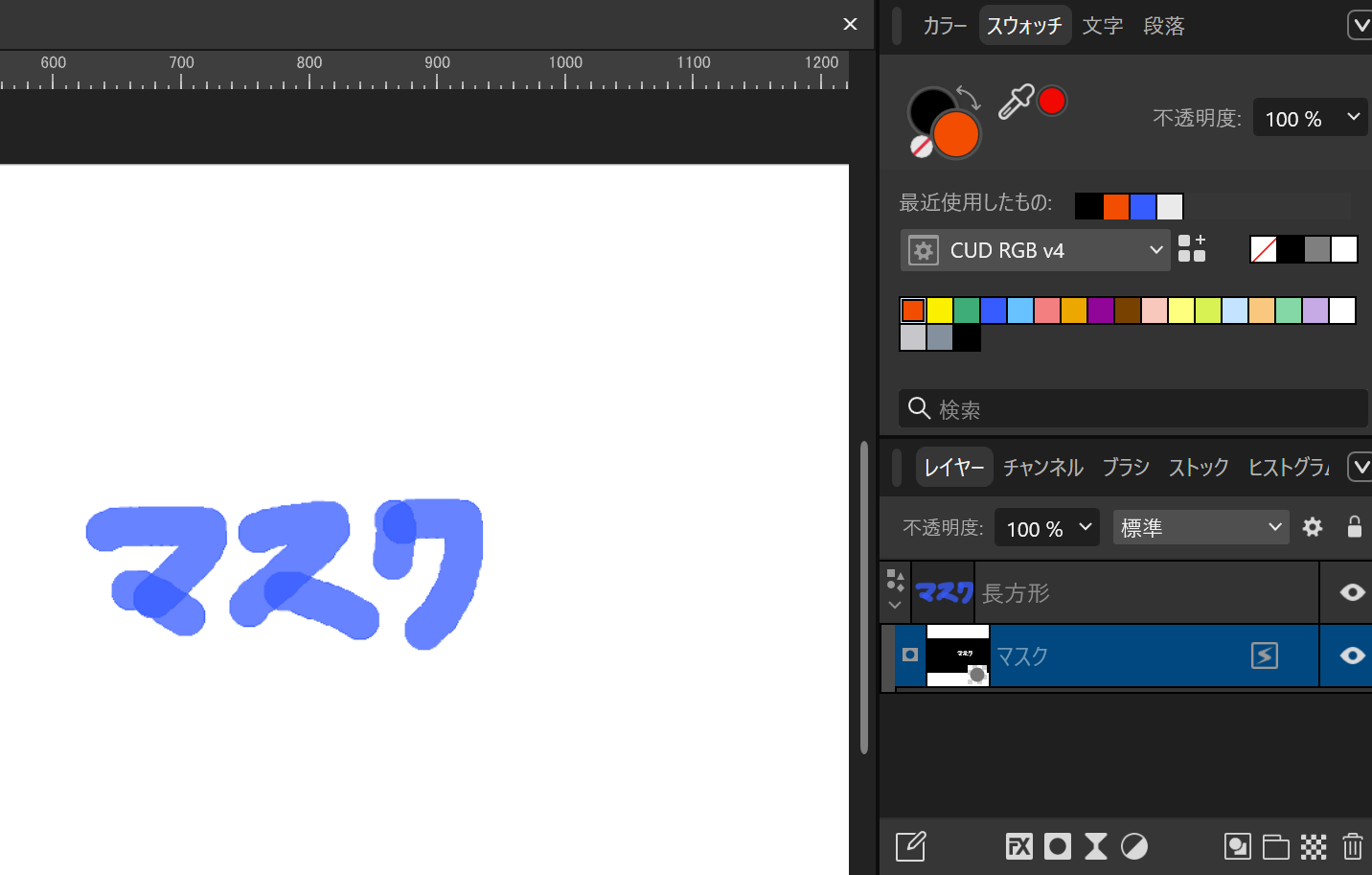The image size is (1372, 875).
Task: Add a mask layer
Action: [1058, 846]
